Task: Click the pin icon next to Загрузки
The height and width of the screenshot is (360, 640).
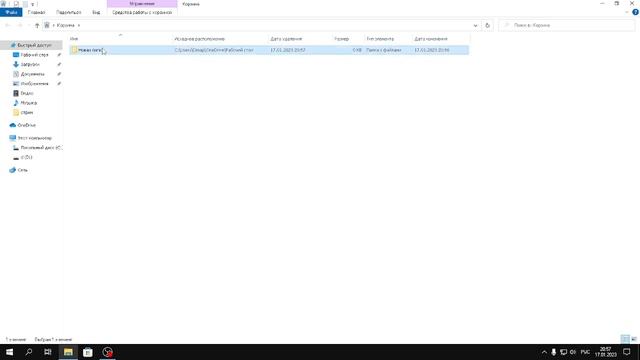Action: [59, 64]
